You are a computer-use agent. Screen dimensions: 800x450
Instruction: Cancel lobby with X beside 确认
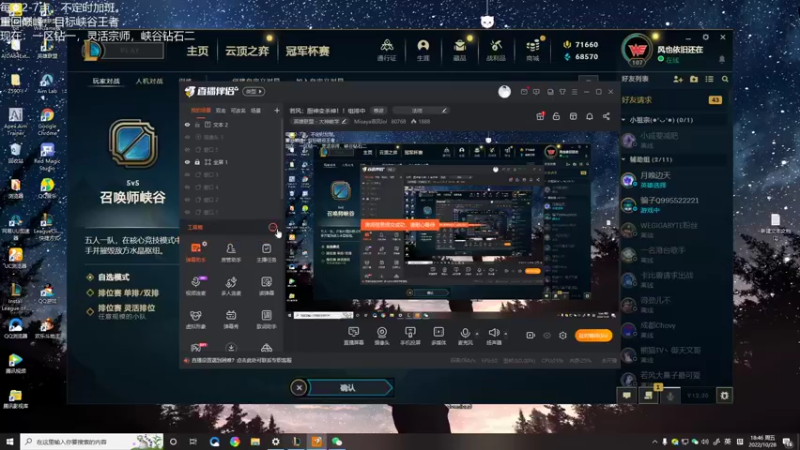coord(299,388)
